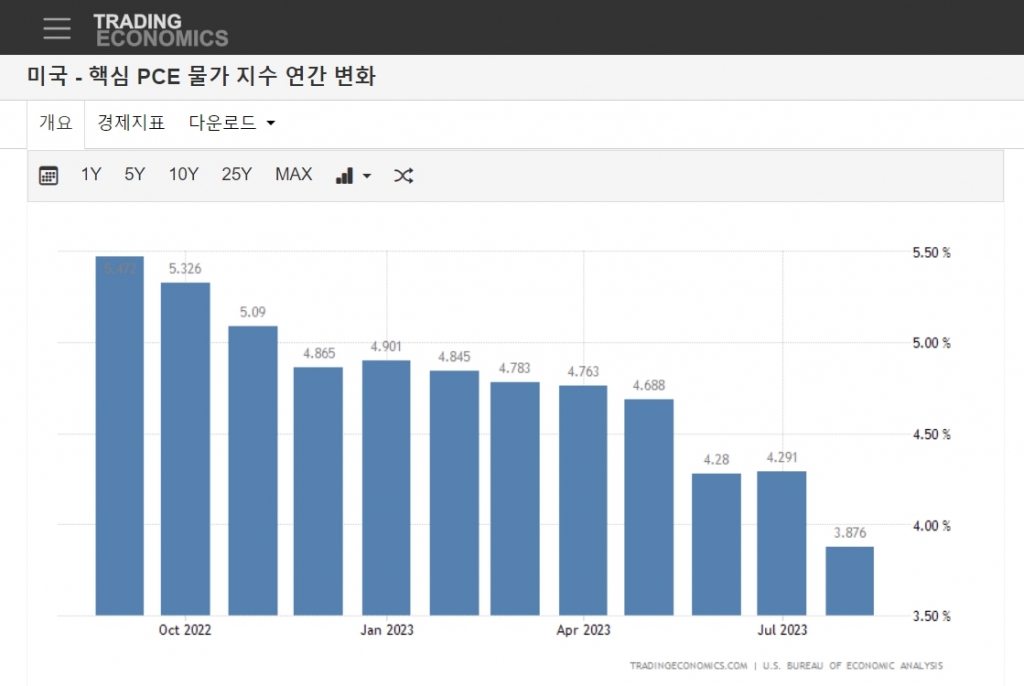
Task: Click the 5.326 bar for Oct 2022
Action: (x=185, y=450)
